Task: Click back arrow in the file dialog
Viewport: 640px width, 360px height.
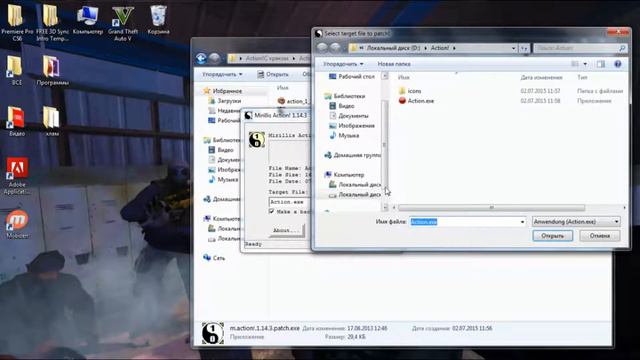Action: (322, 48)
